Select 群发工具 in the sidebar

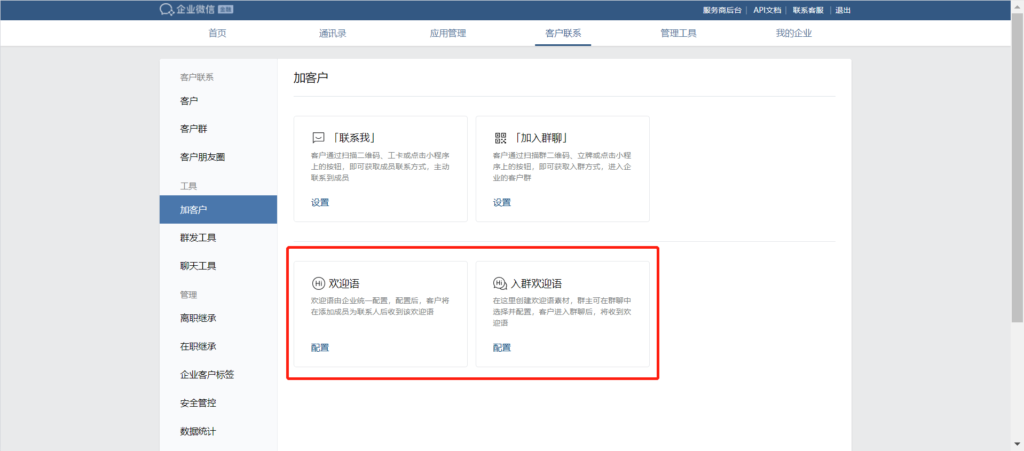tap(198, 238)
